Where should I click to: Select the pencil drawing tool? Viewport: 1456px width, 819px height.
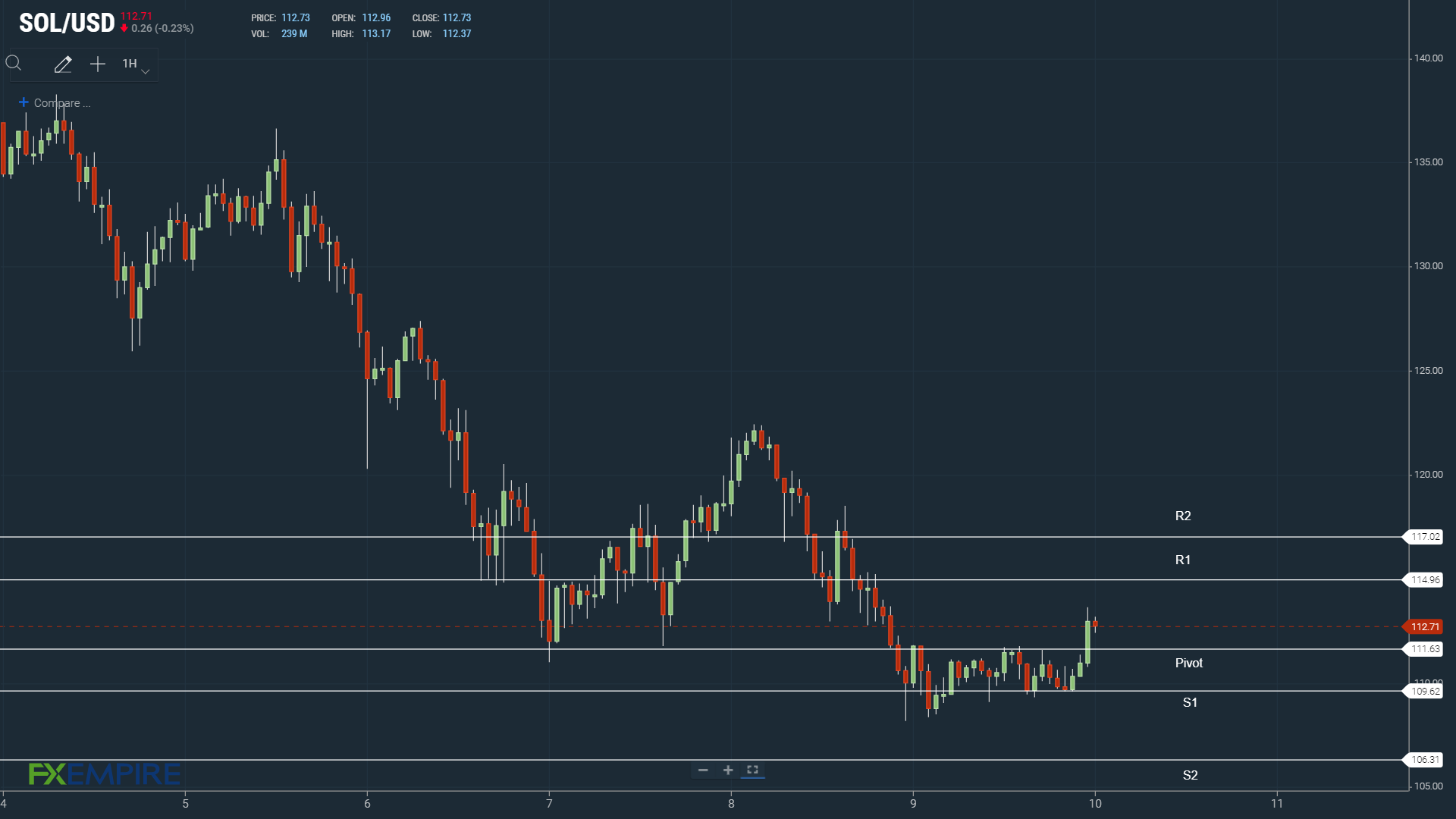click(63, 64)
